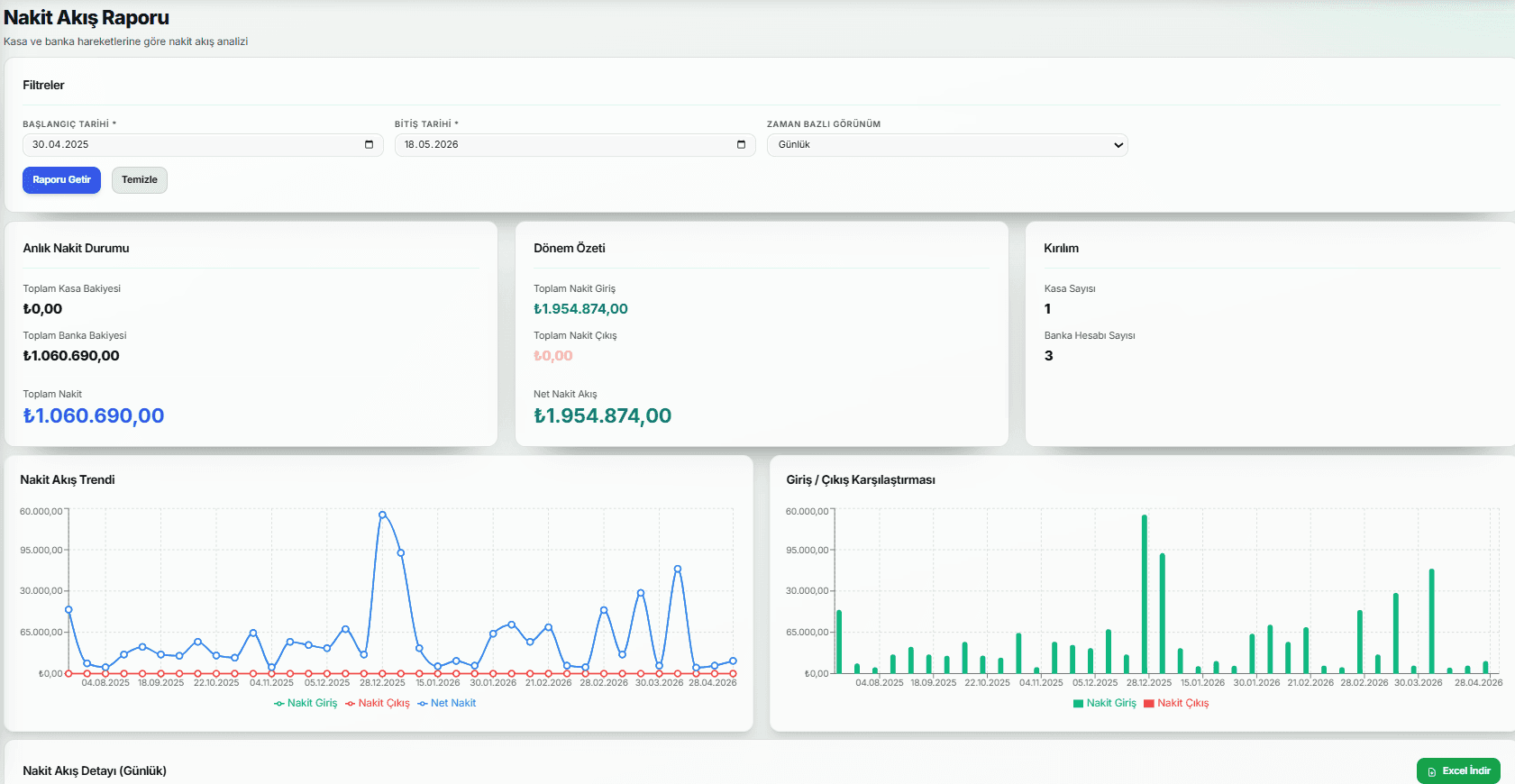
Task: Click the Raporu Getir button
Action: click(x=61, y=180)
